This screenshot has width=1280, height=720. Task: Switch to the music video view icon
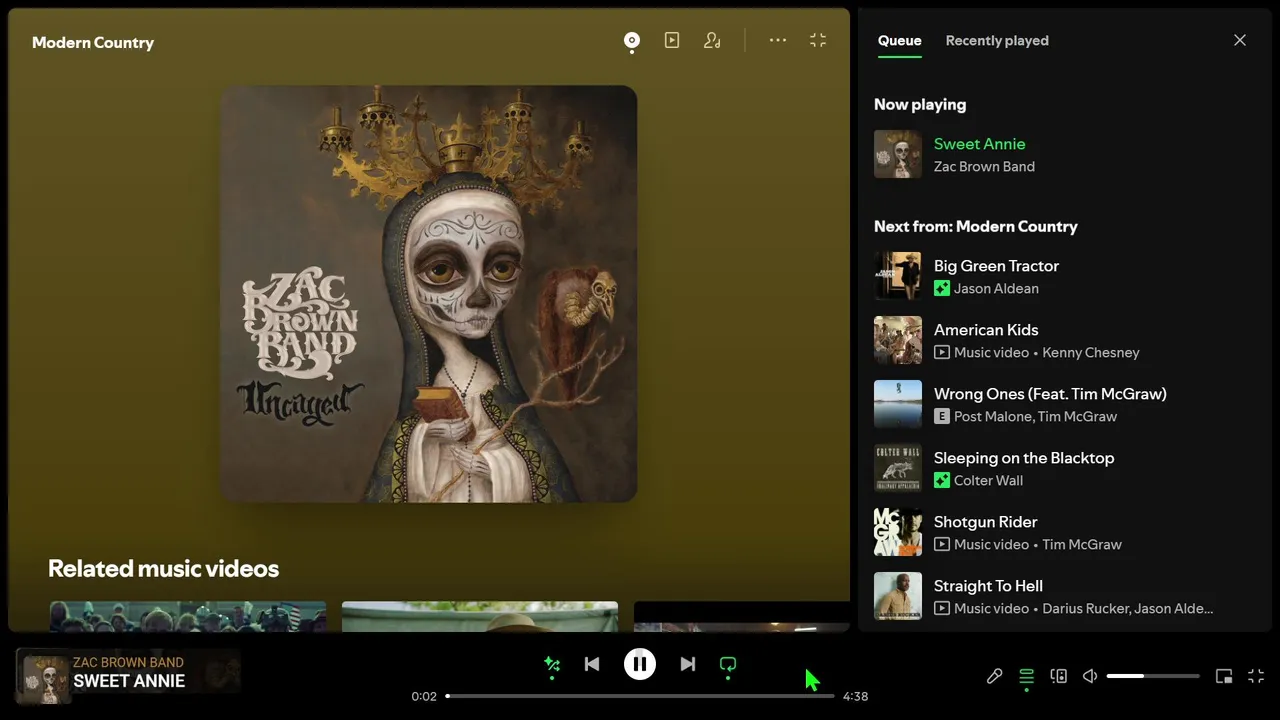pyautogui.click(x=672, y=40)
